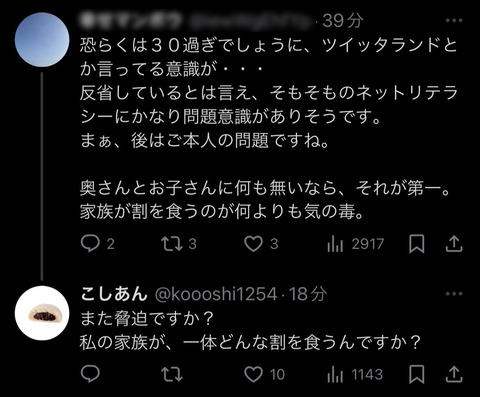Like the first tweet with 3 likes

261,244
